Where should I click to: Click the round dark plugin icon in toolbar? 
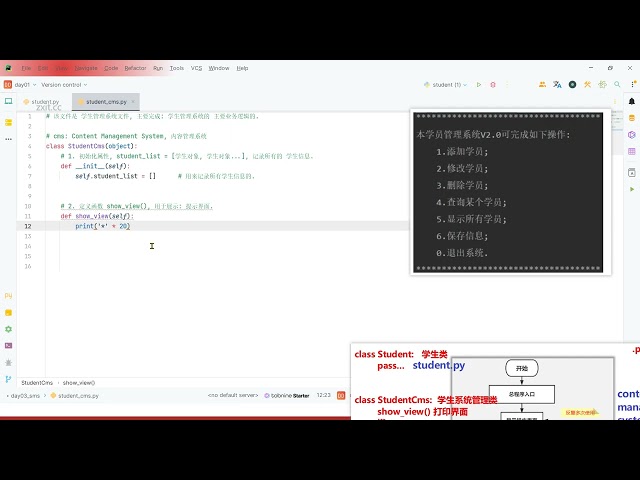pos(572,84)
